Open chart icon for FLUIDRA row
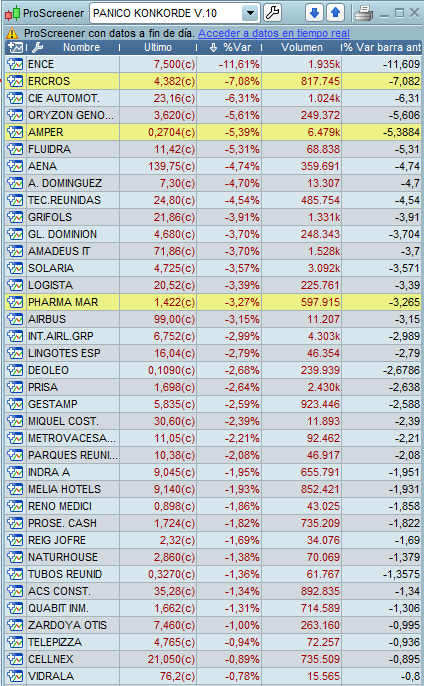Screen dimensions: 424x686 15,149
